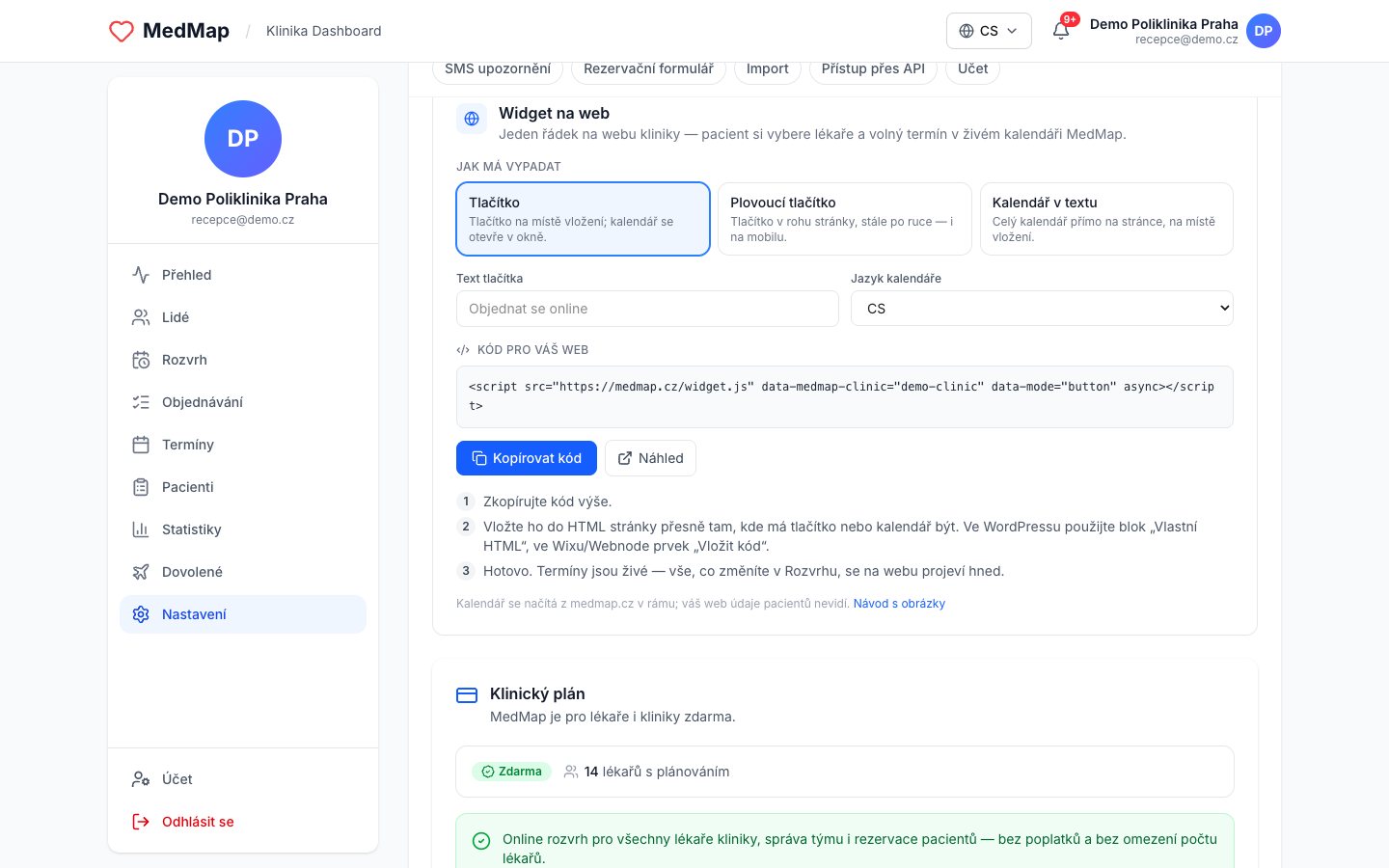Click the DP avatar in the header
The image size is (1389, 868).
point(1264,31)
